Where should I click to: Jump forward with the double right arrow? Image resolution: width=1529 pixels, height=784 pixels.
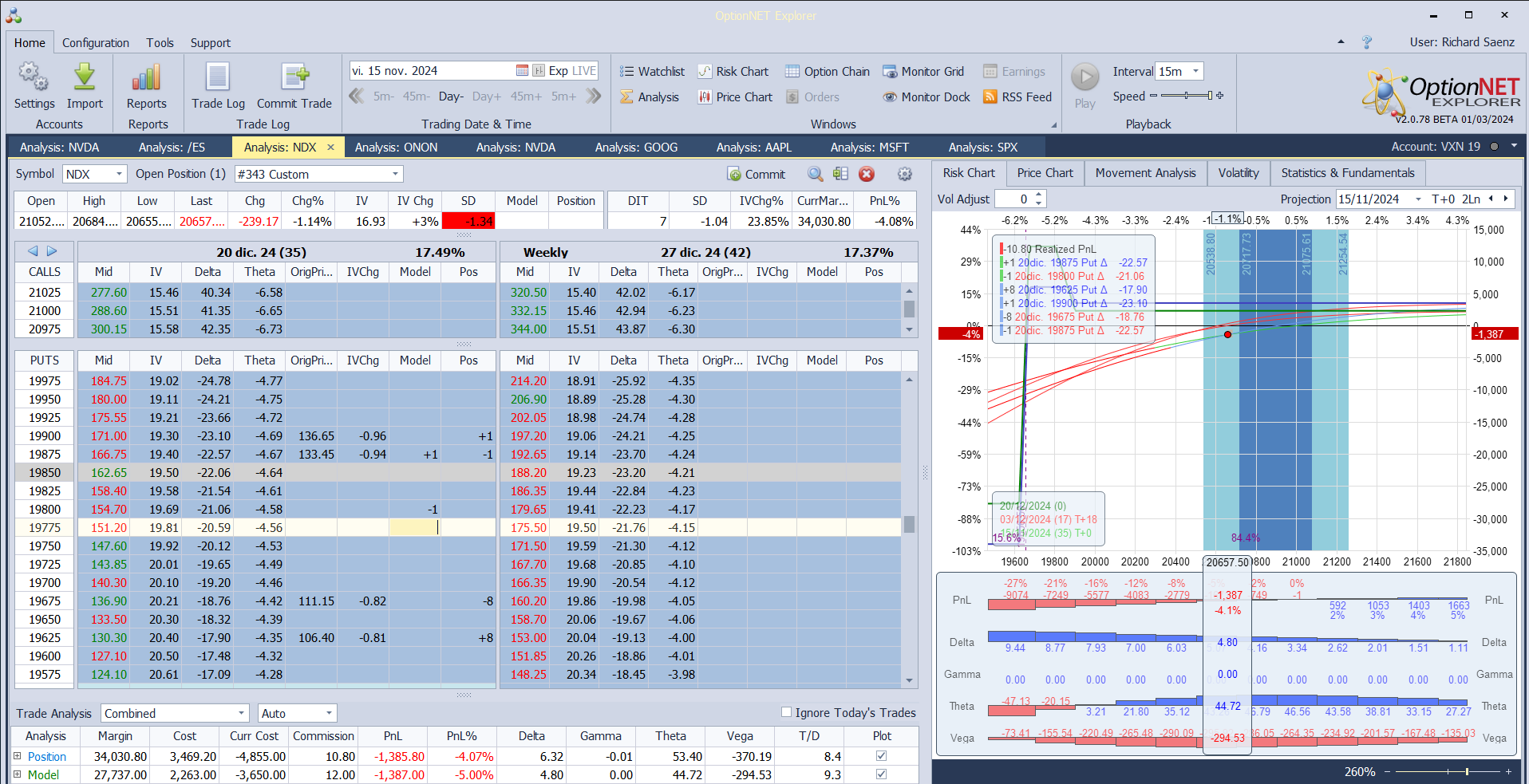[x=594, y=97]
